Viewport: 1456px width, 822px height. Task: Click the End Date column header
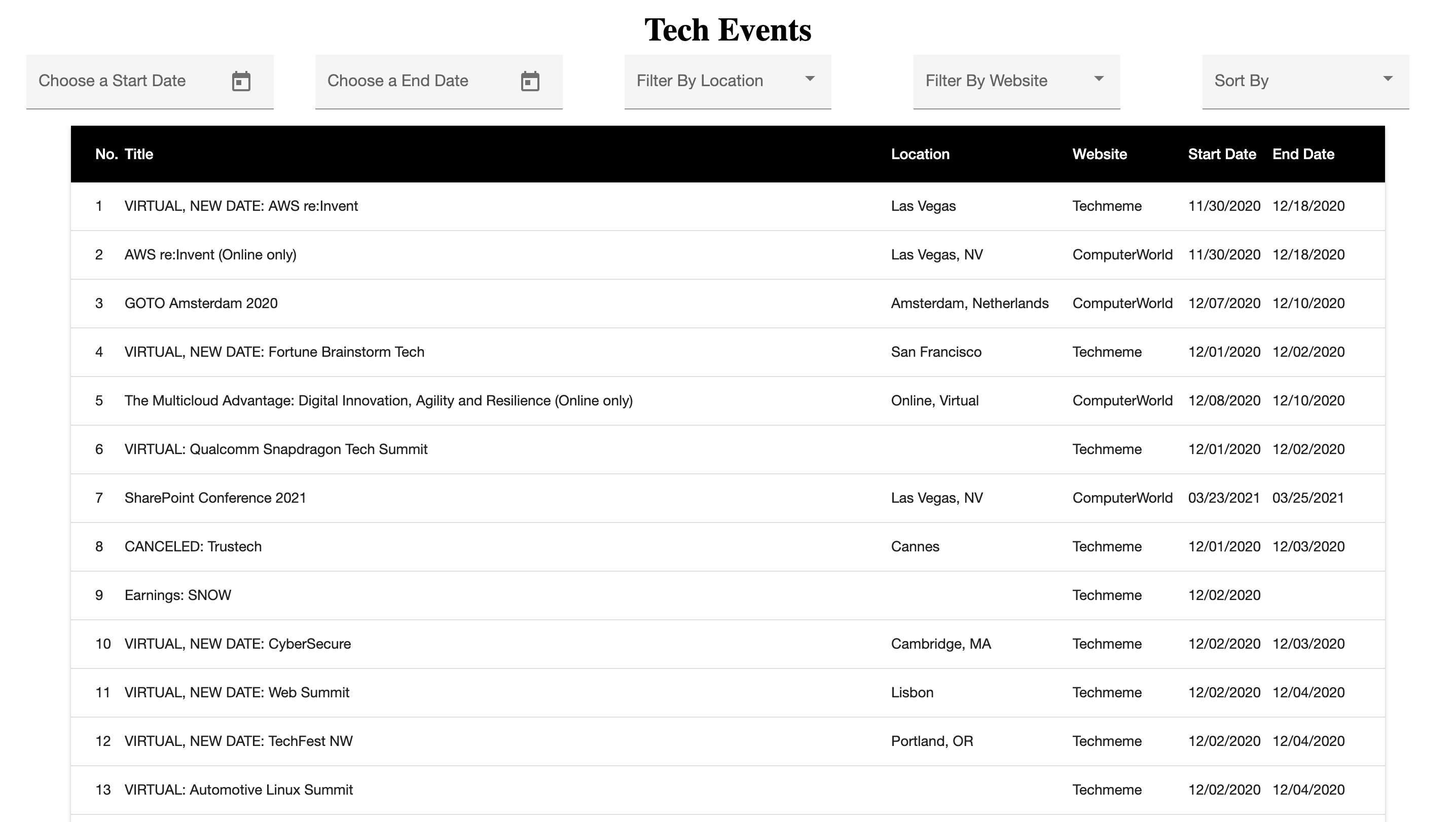tap(1303, 154)
